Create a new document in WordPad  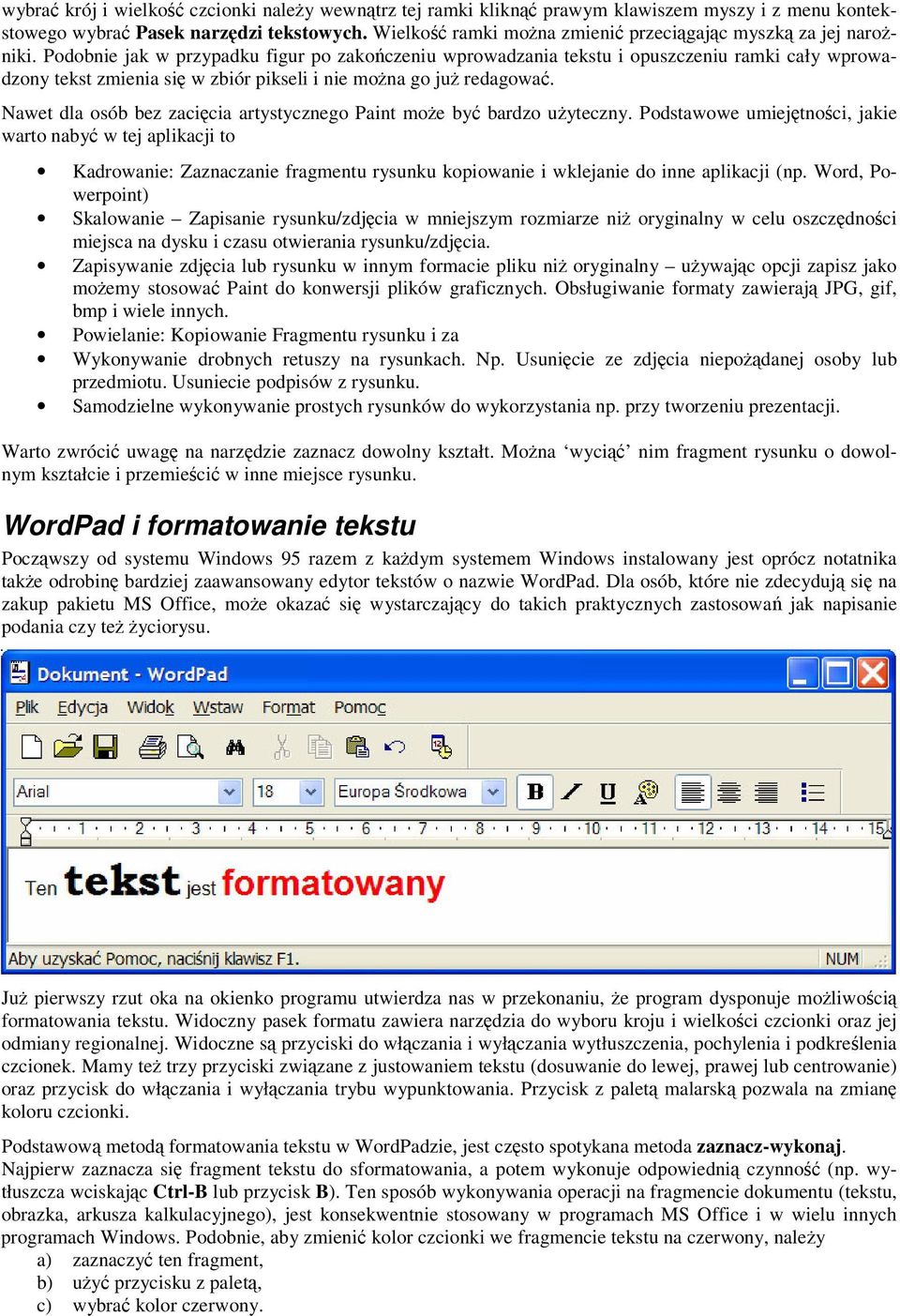point(32,747)
